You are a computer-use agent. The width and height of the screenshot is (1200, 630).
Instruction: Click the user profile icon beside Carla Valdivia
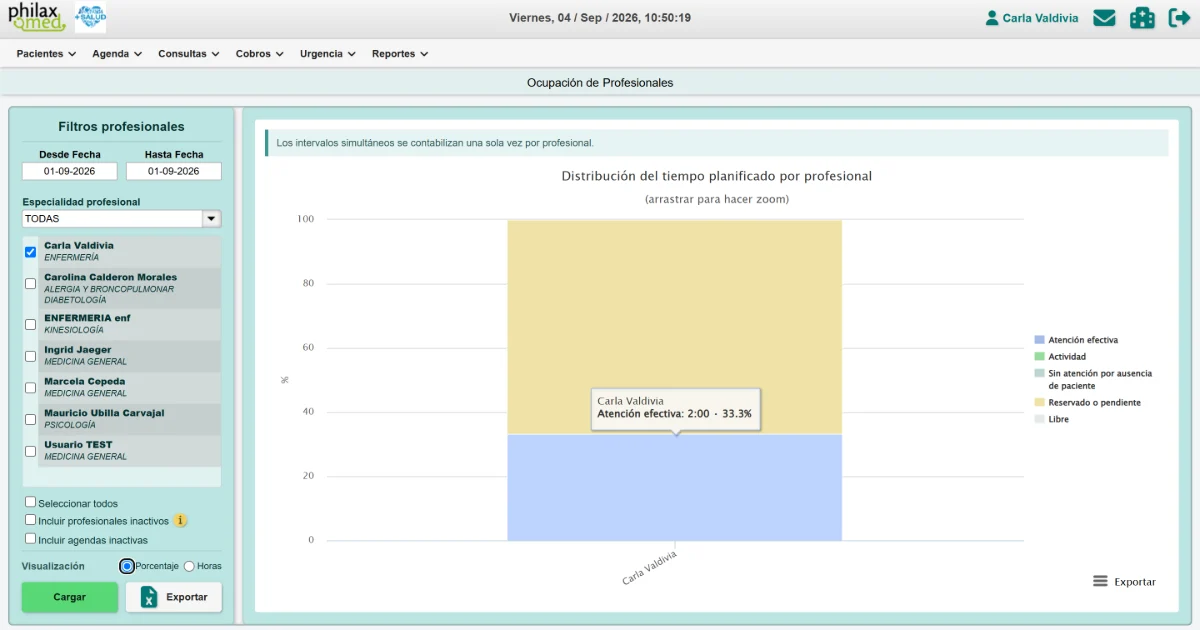[x=992, y=18]
